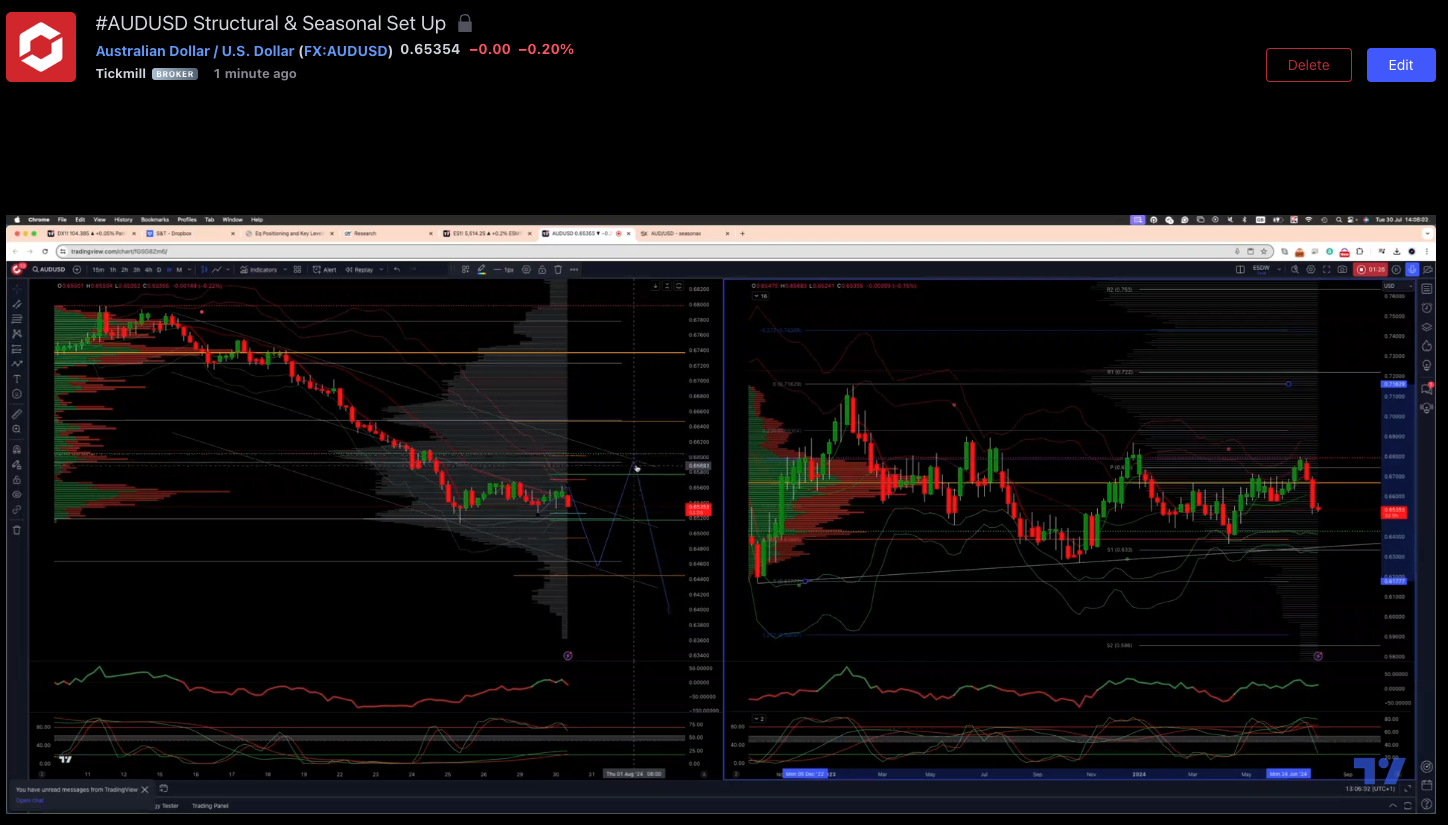The image size is (1448, 825).
Task: Click the Alert button in chart toolbar
Action: 325,269
